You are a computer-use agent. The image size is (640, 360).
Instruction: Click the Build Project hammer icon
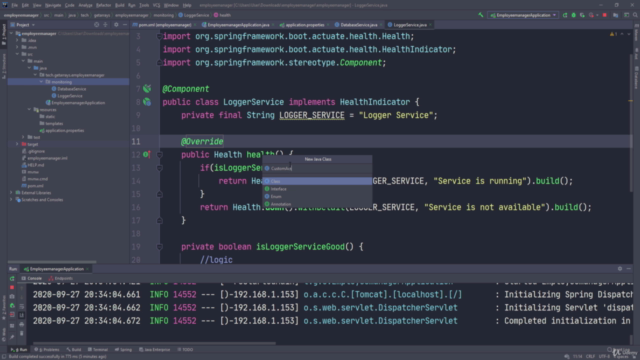click(481, 15)
